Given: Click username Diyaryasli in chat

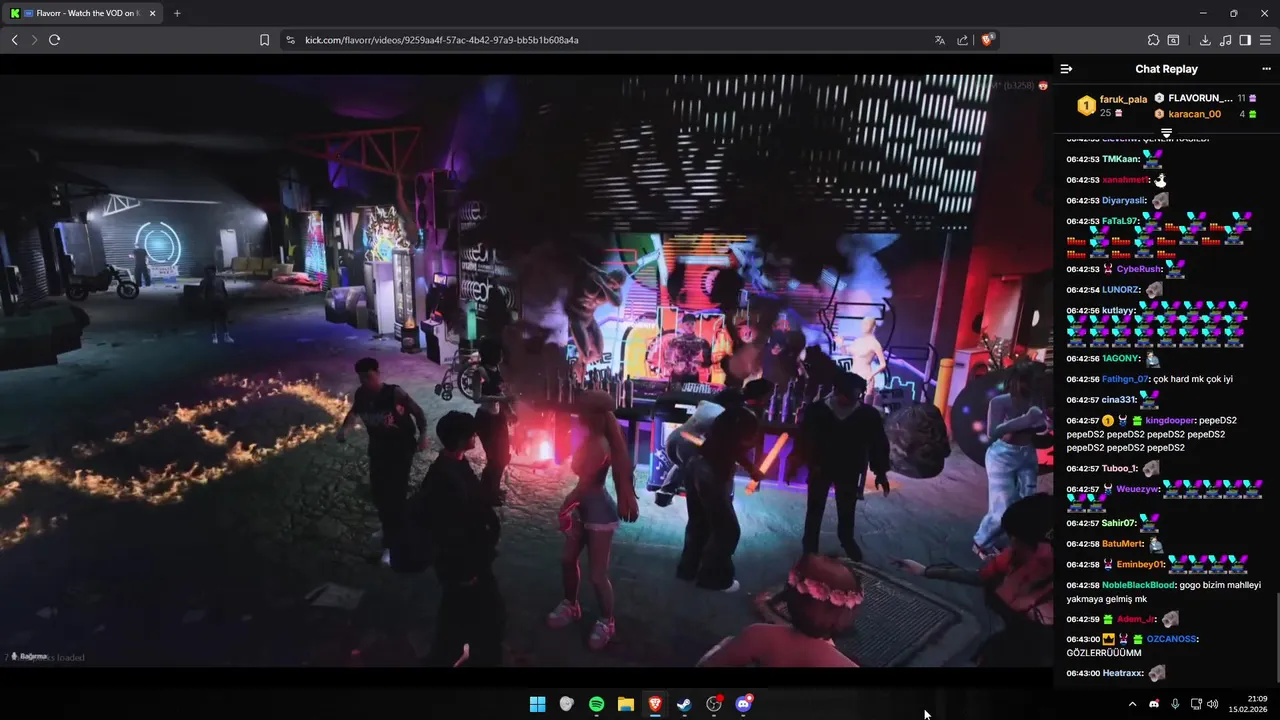Looking at the screenshot, I should coord(1124,200).
